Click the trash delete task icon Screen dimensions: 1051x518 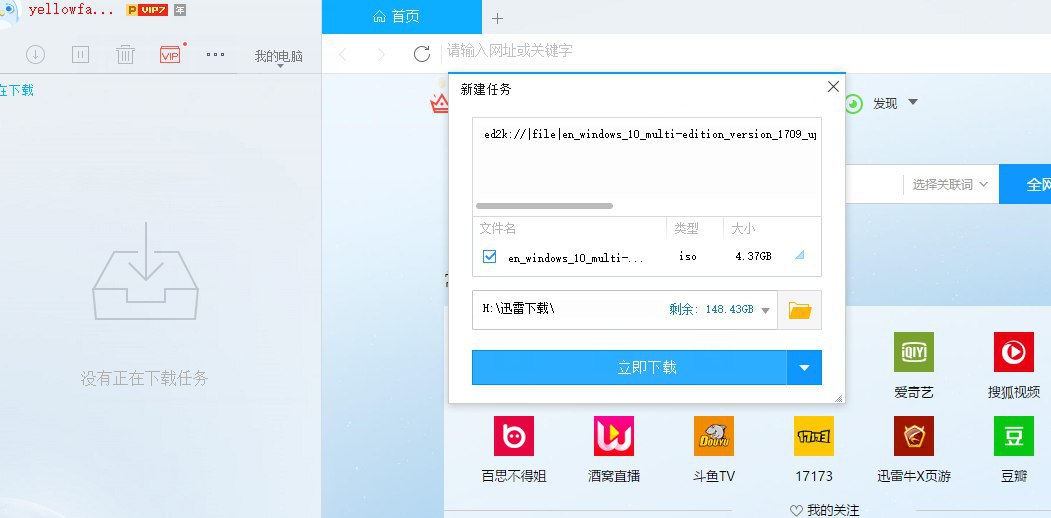pyautogui.click(x=125, y=55)
